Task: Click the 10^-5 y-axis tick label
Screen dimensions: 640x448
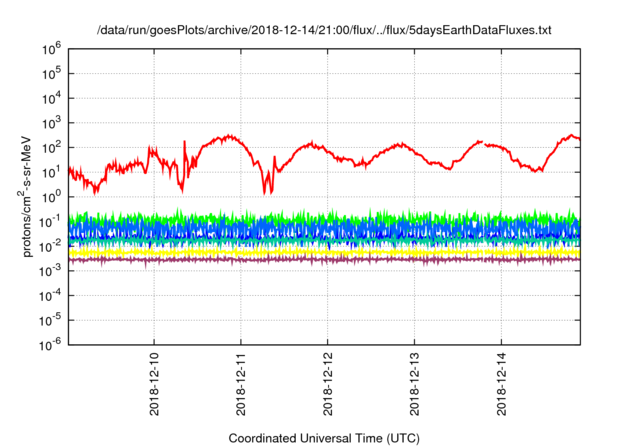Action: [x=50, y=320]
